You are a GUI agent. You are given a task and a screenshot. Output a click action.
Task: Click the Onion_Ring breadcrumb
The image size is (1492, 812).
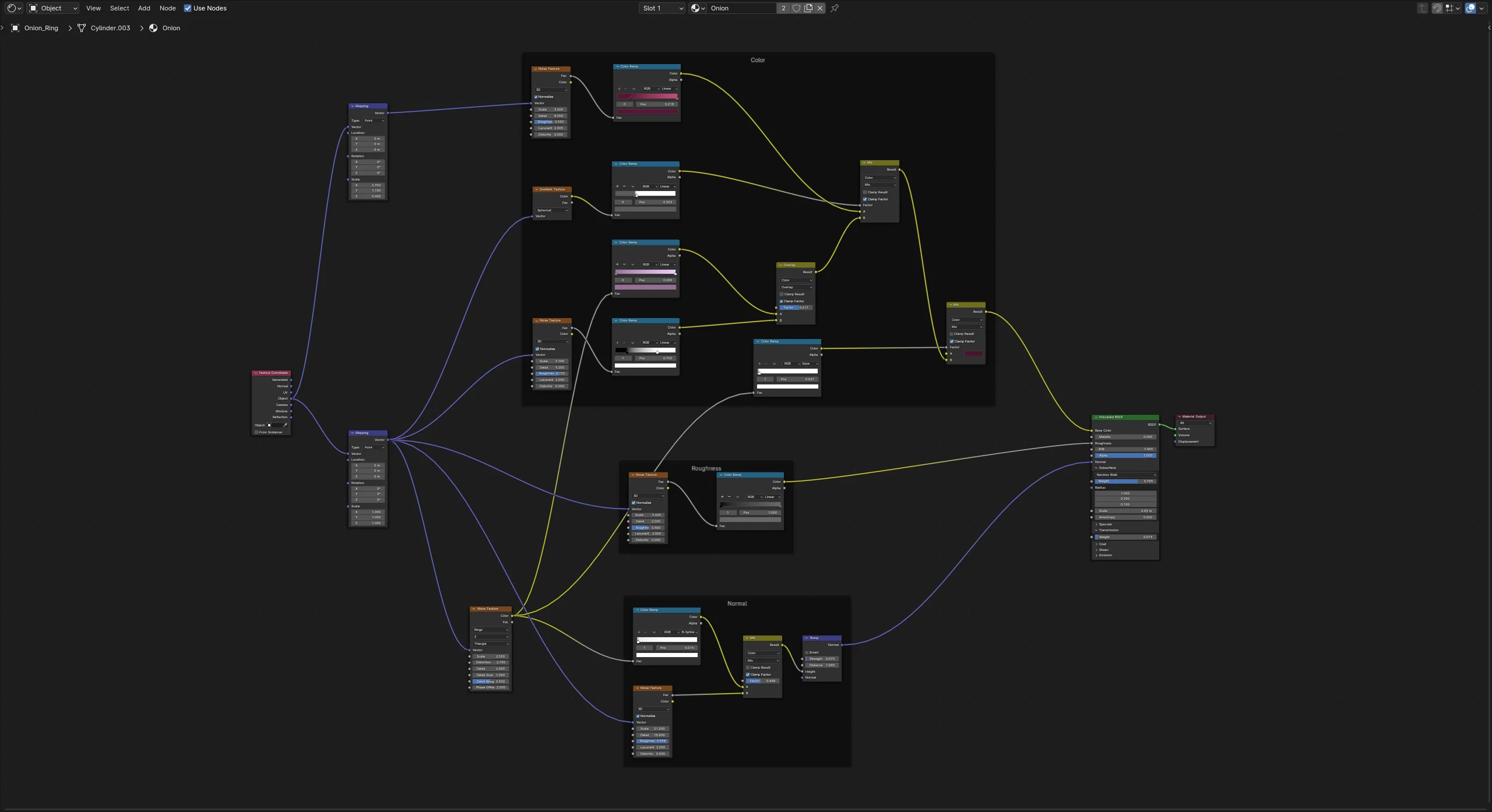(41, 28)
